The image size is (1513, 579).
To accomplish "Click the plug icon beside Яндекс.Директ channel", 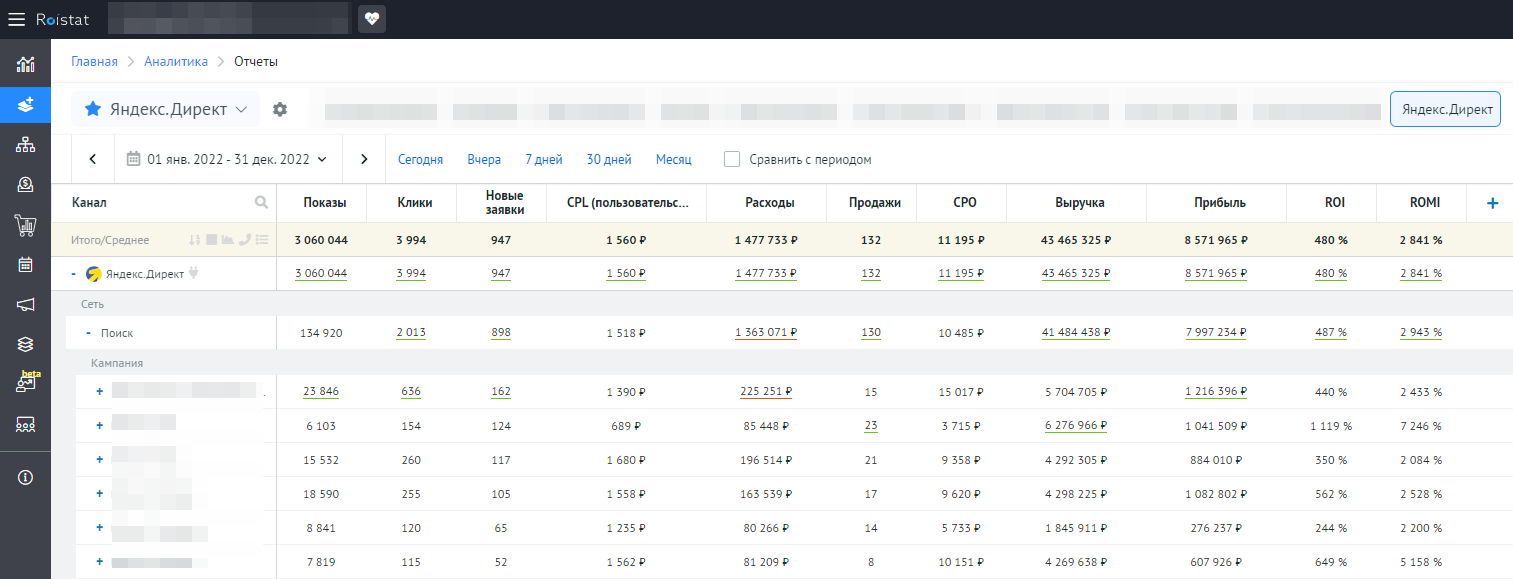I will point(194,273).
